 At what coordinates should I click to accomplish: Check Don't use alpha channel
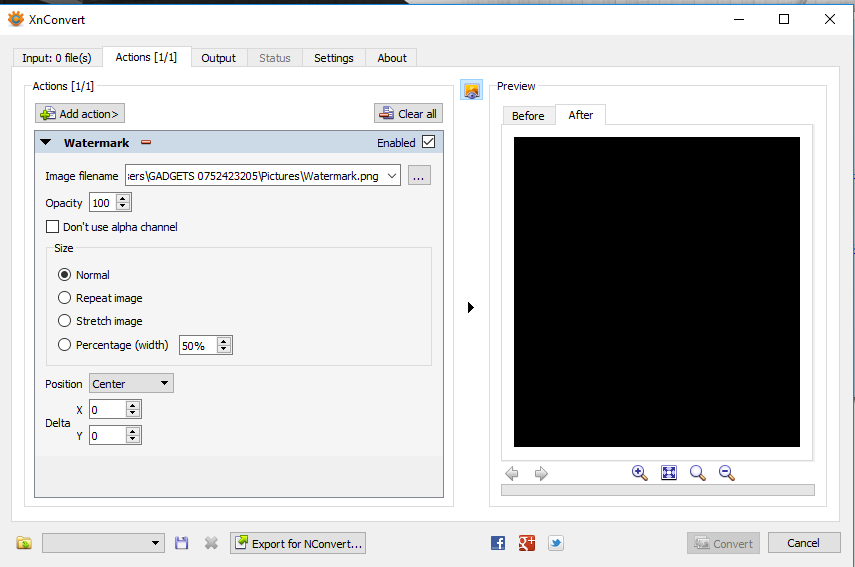[52, 226]
